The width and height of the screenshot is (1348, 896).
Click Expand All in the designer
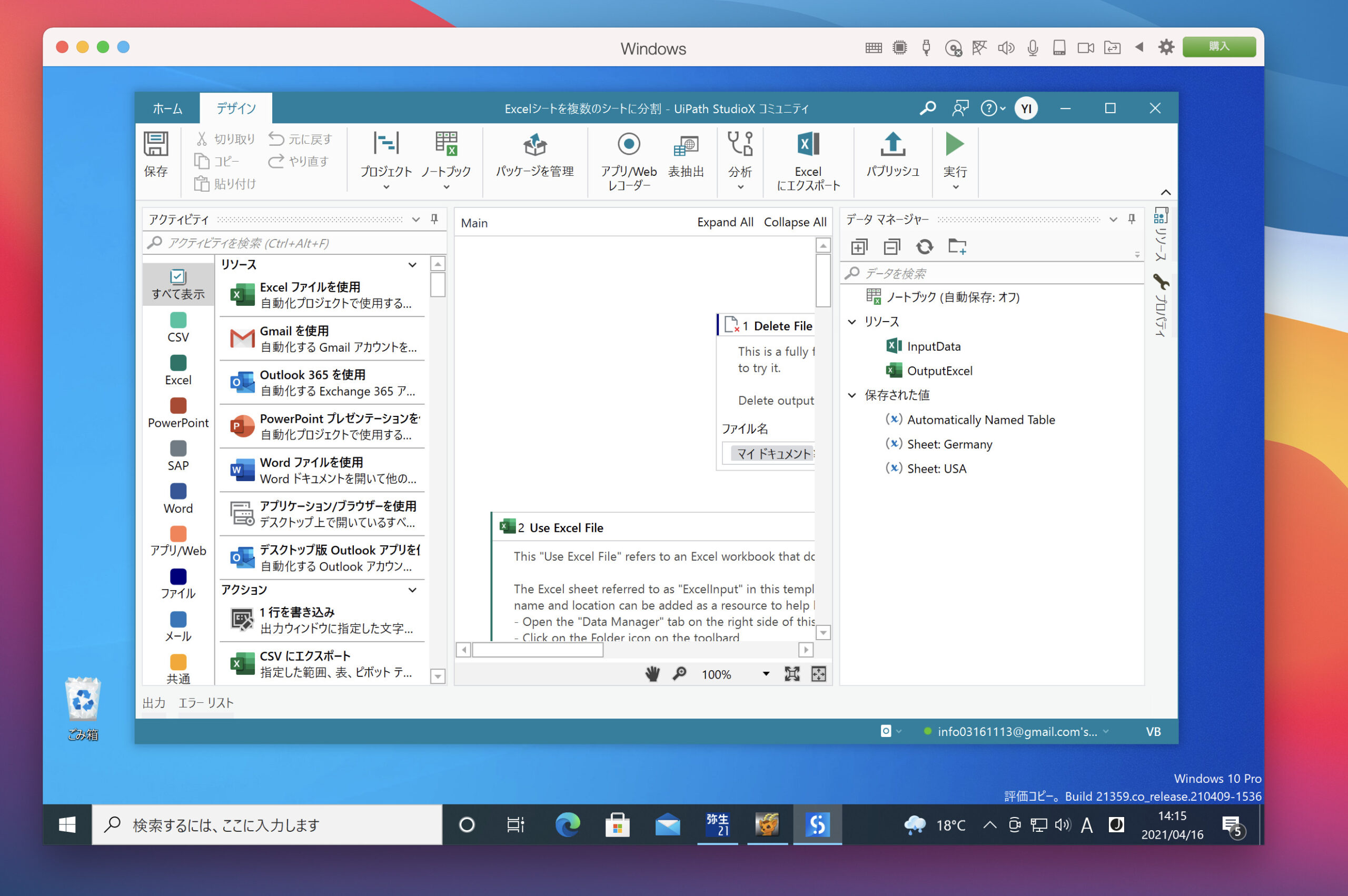(725, 222)
